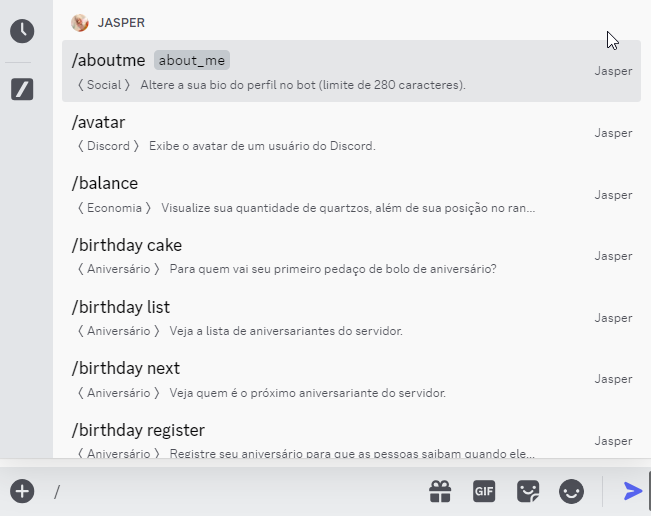
Task: Choose the /avatar command
Action: click(x=98, y=122)
